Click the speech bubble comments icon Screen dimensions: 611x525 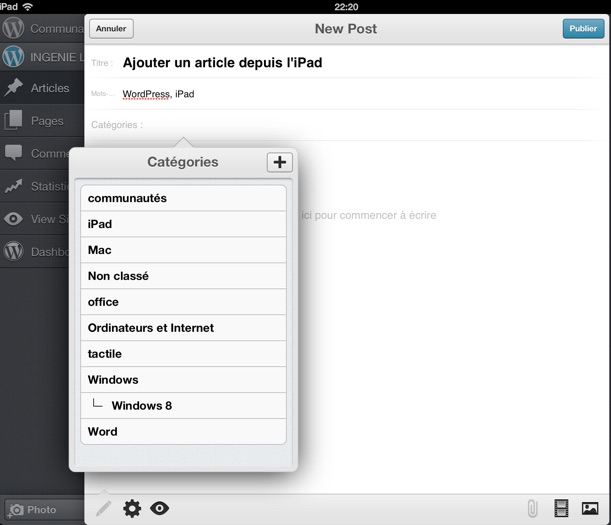coord(14,152)
